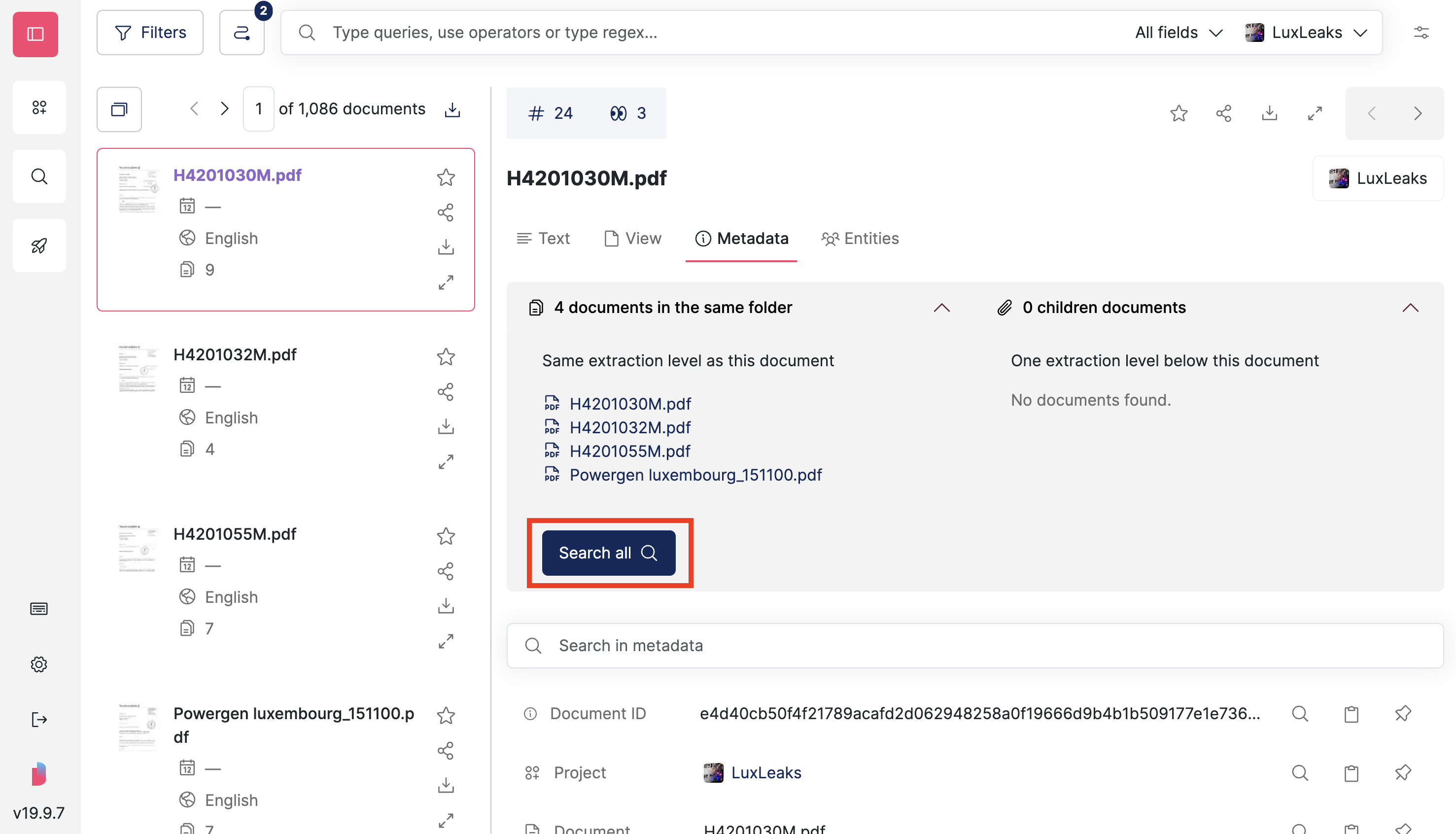
Task: Pin the Document ID metadata row
Action: coord(1403,713)
